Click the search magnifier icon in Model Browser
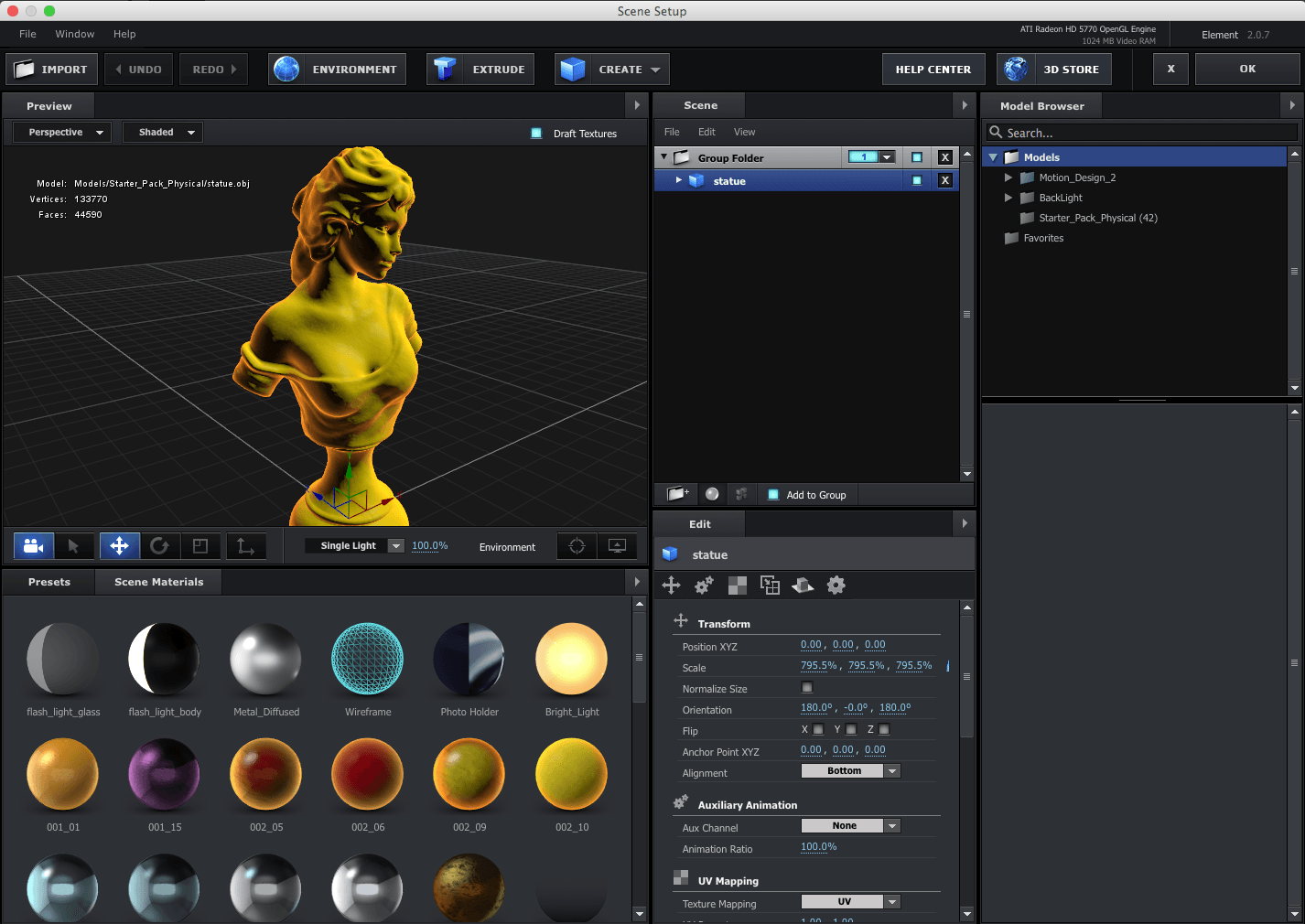This screenshot has width=1305, height=924. (996, 133)
